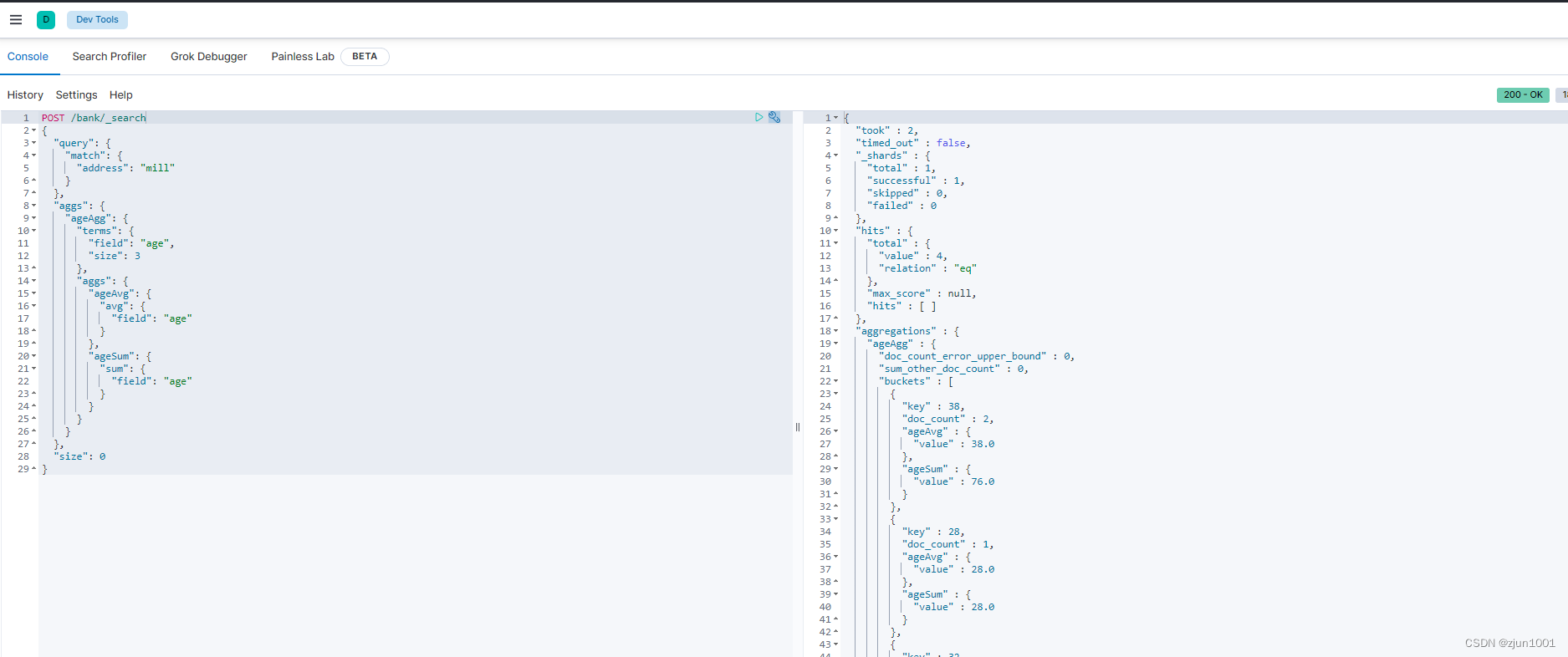
Task: Click the "size": 3 line
Action: tap(115, 256)
